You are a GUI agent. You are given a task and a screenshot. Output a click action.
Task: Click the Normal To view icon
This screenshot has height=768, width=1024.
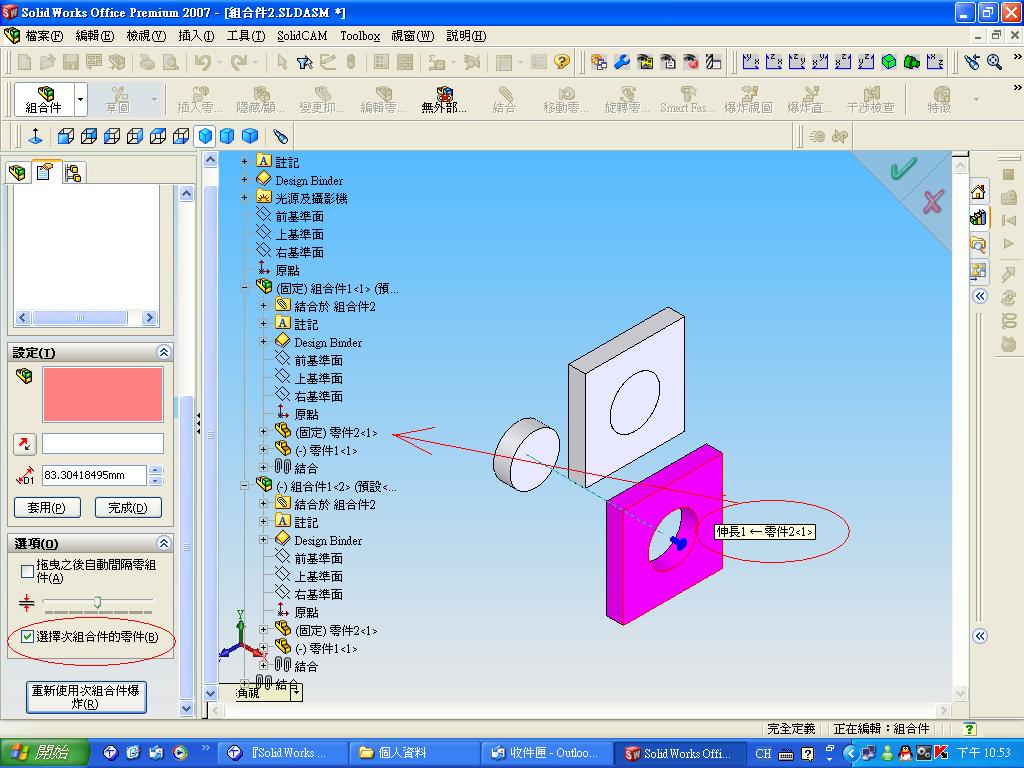(36, 136)
